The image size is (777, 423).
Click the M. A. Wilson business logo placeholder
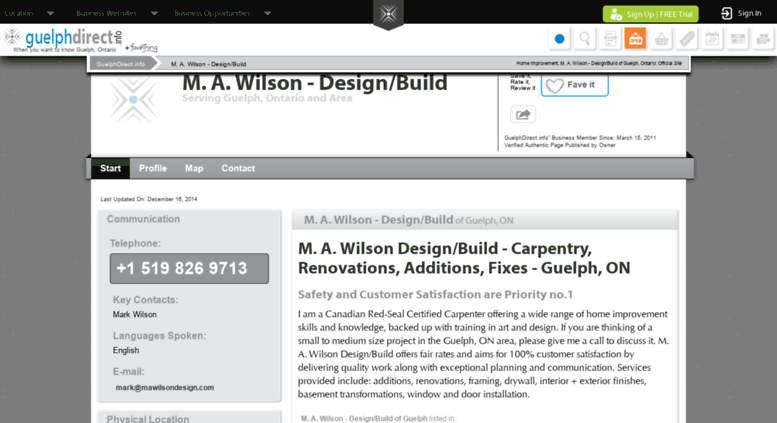click(133, 100)
